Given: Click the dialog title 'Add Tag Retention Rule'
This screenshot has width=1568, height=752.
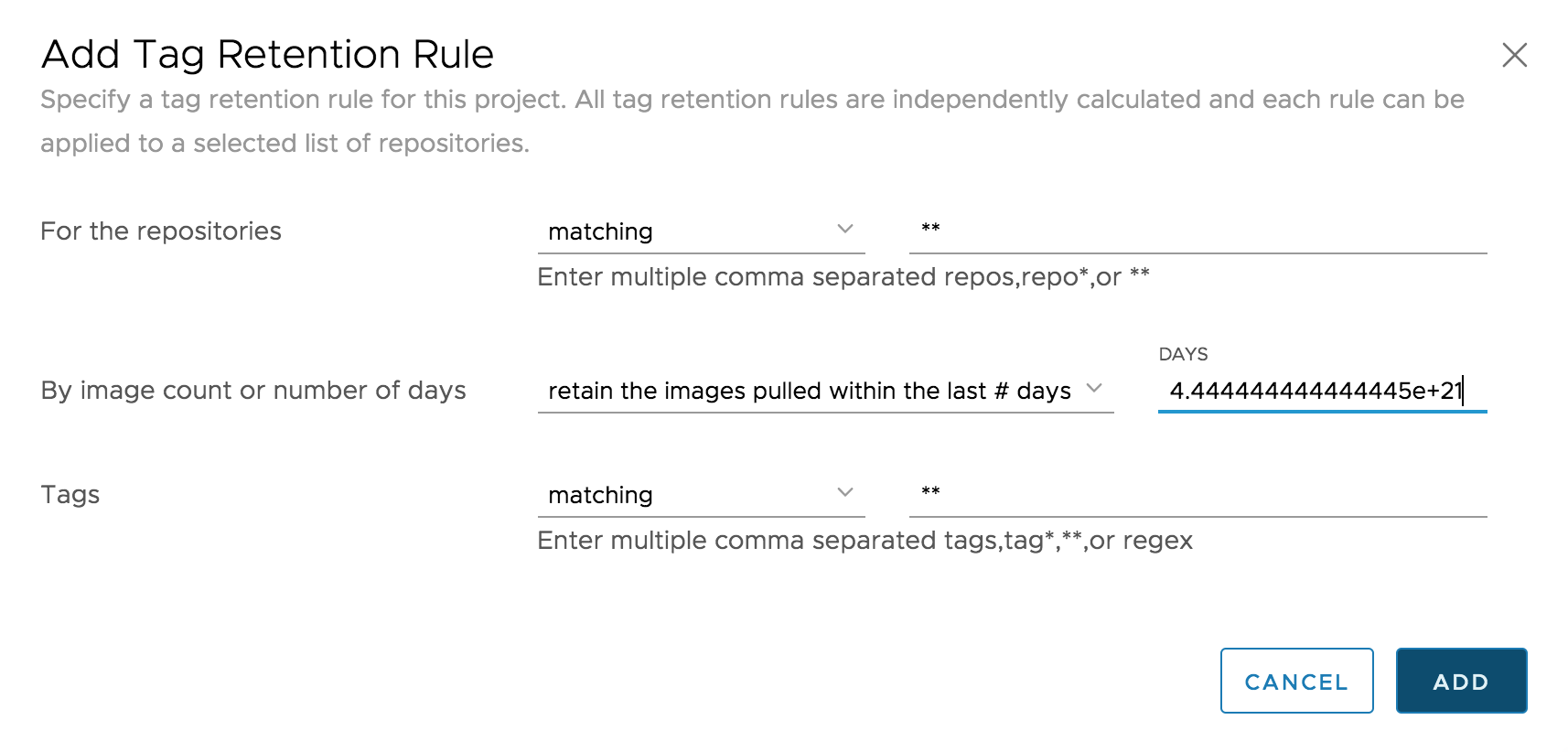Looking at the screenshot, I should coord(266,54).
